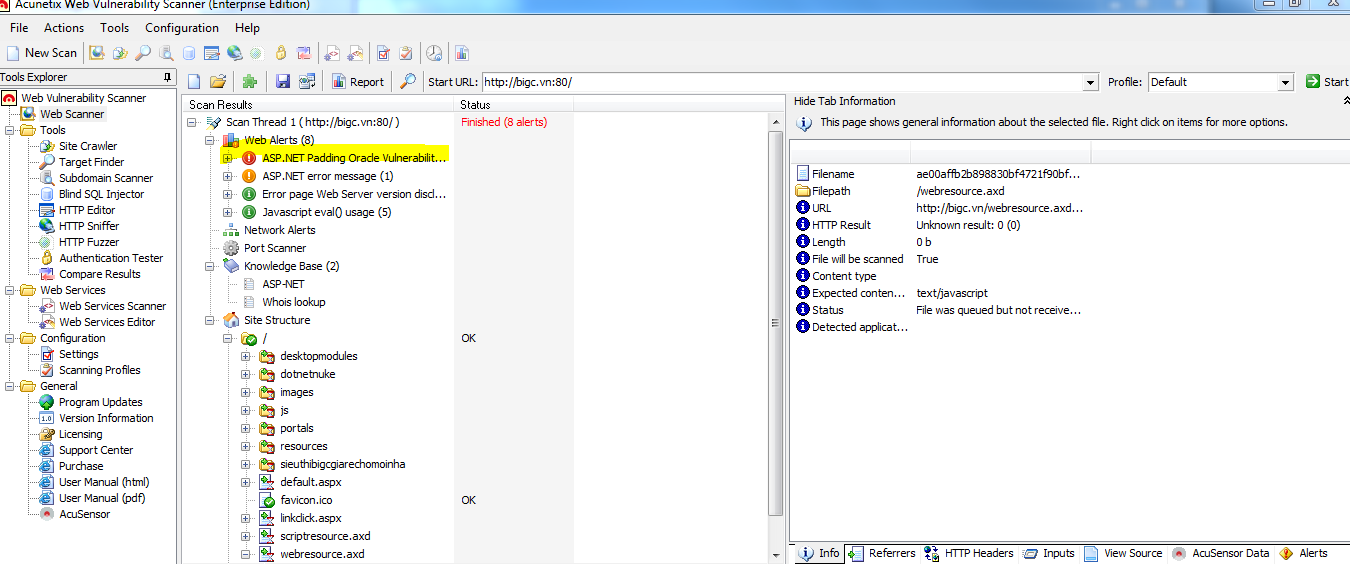The height and width of the screenshot is (564, 1350).
Task: Open Licensing in Tools Explorer
Action: [x=80, y=434]
